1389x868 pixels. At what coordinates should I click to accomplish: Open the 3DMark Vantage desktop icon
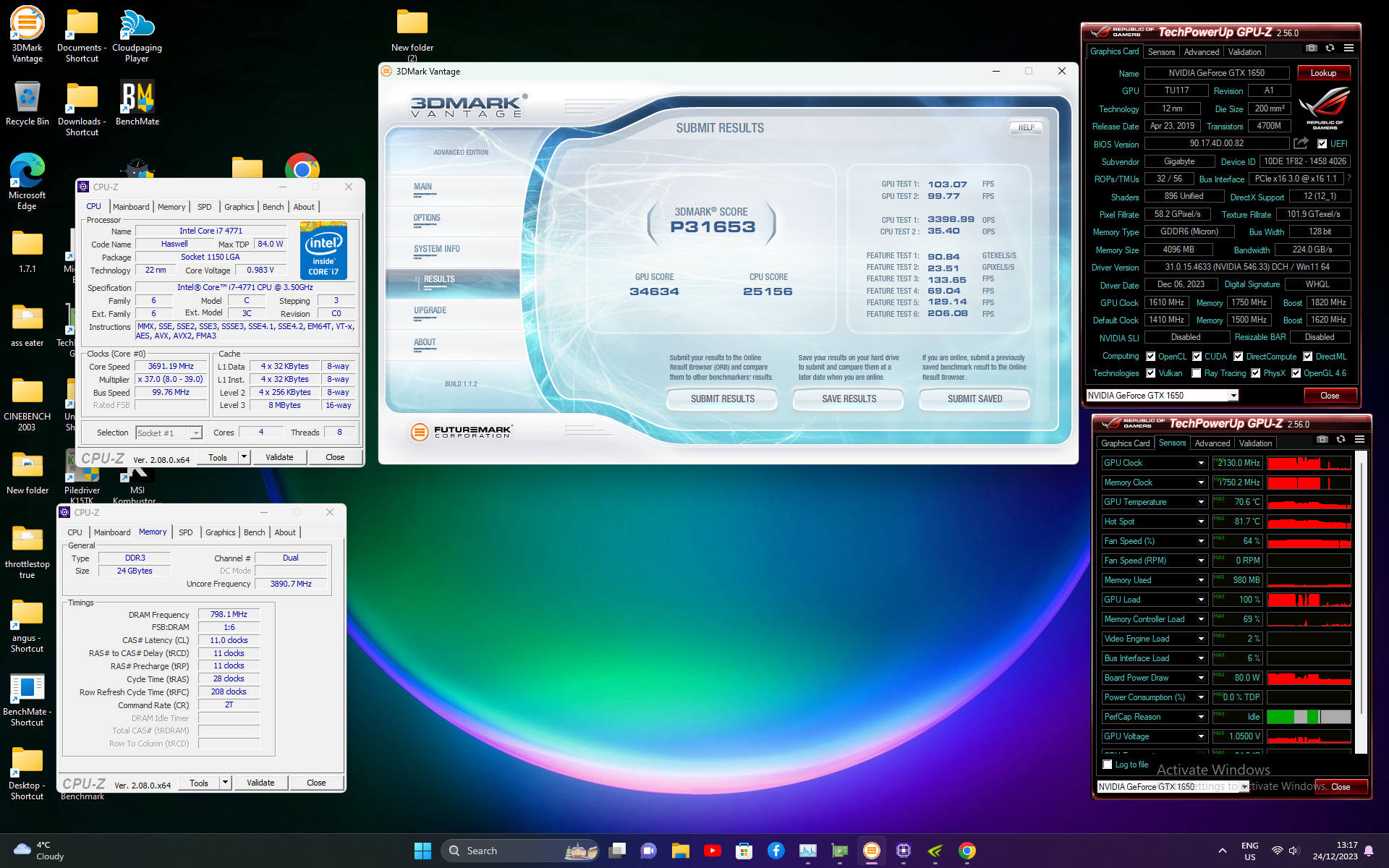(27, 35)
